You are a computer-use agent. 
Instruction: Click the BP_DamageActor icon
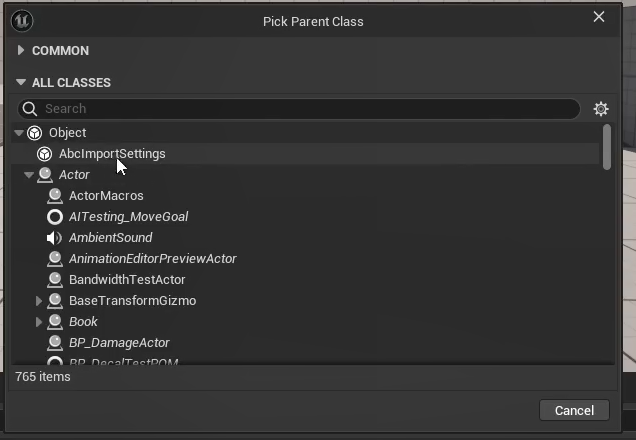click(x=54, y=343)
